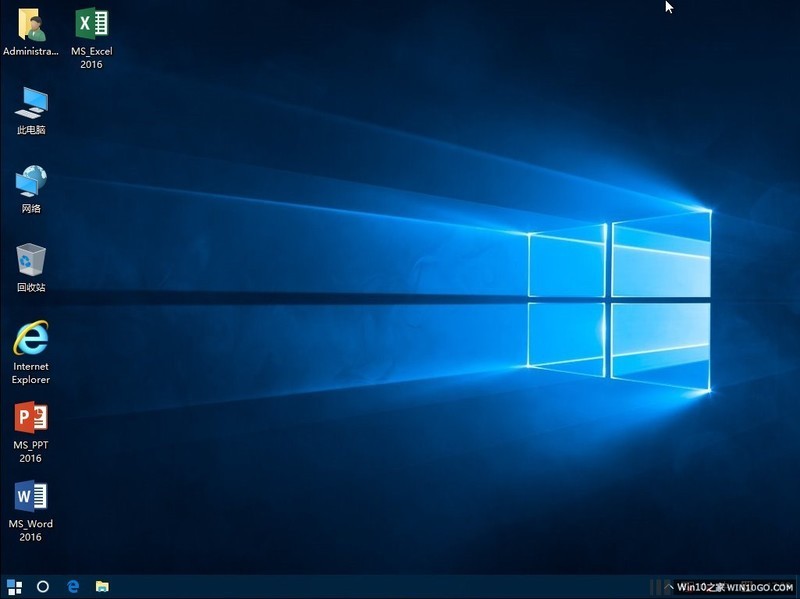
Task: Expand hidden tray icons arrow
Action: coord(668,587)
